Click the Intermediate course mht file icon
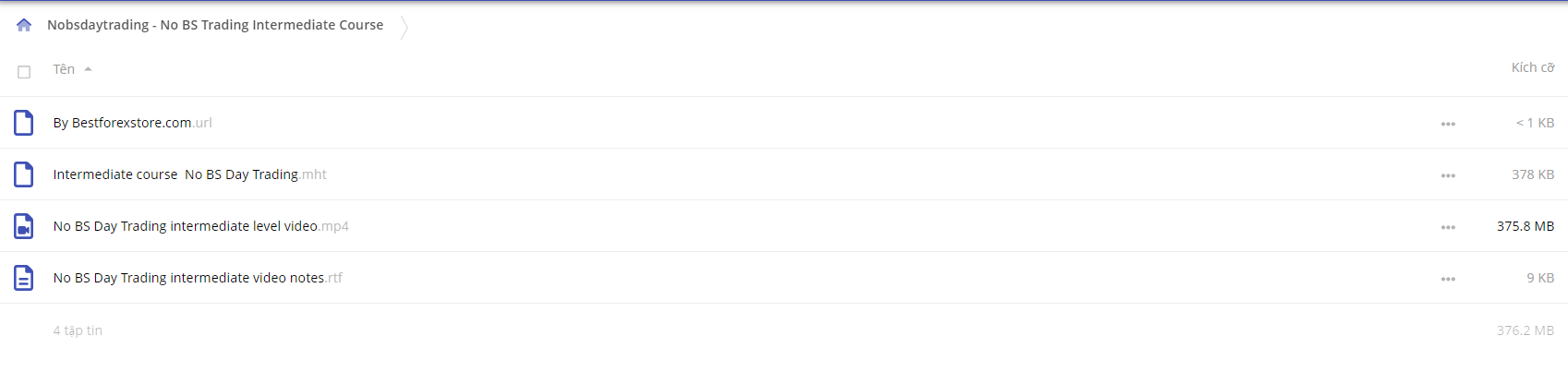1568x384 pixels. click(24, 174)
